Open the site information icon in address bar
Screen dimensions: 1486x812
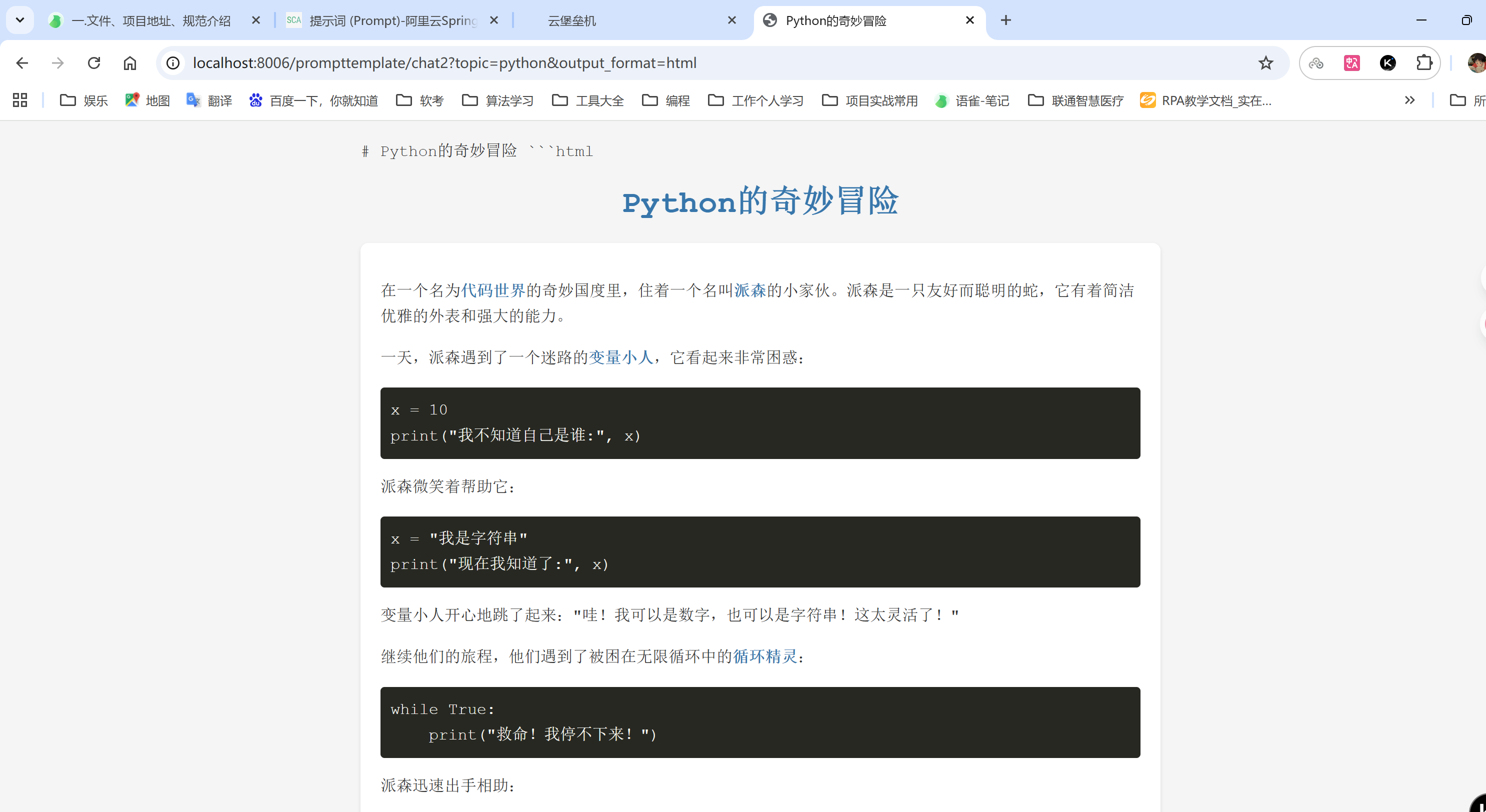pyautogui.click(x=172, y=63)
